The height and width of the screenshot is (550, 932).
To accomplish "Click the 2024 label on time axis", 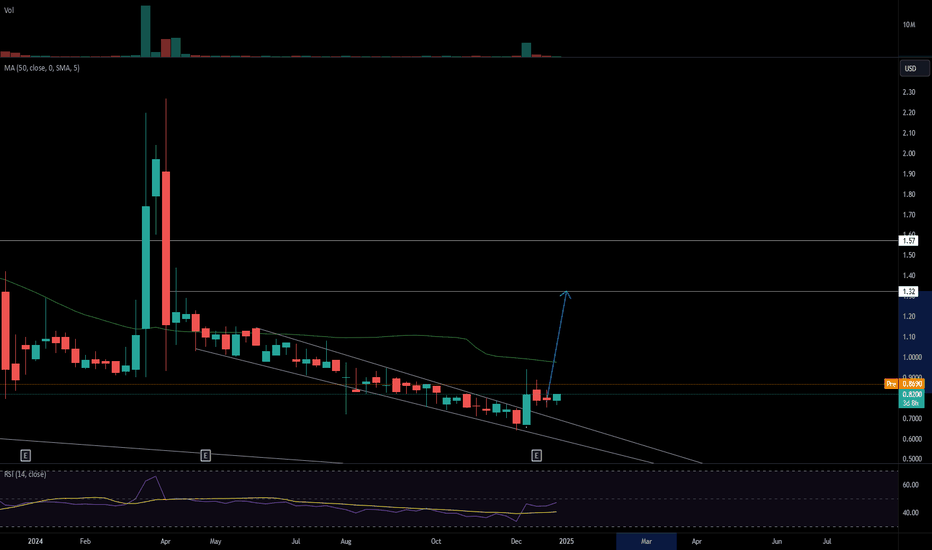I will [x=35, y=541].
